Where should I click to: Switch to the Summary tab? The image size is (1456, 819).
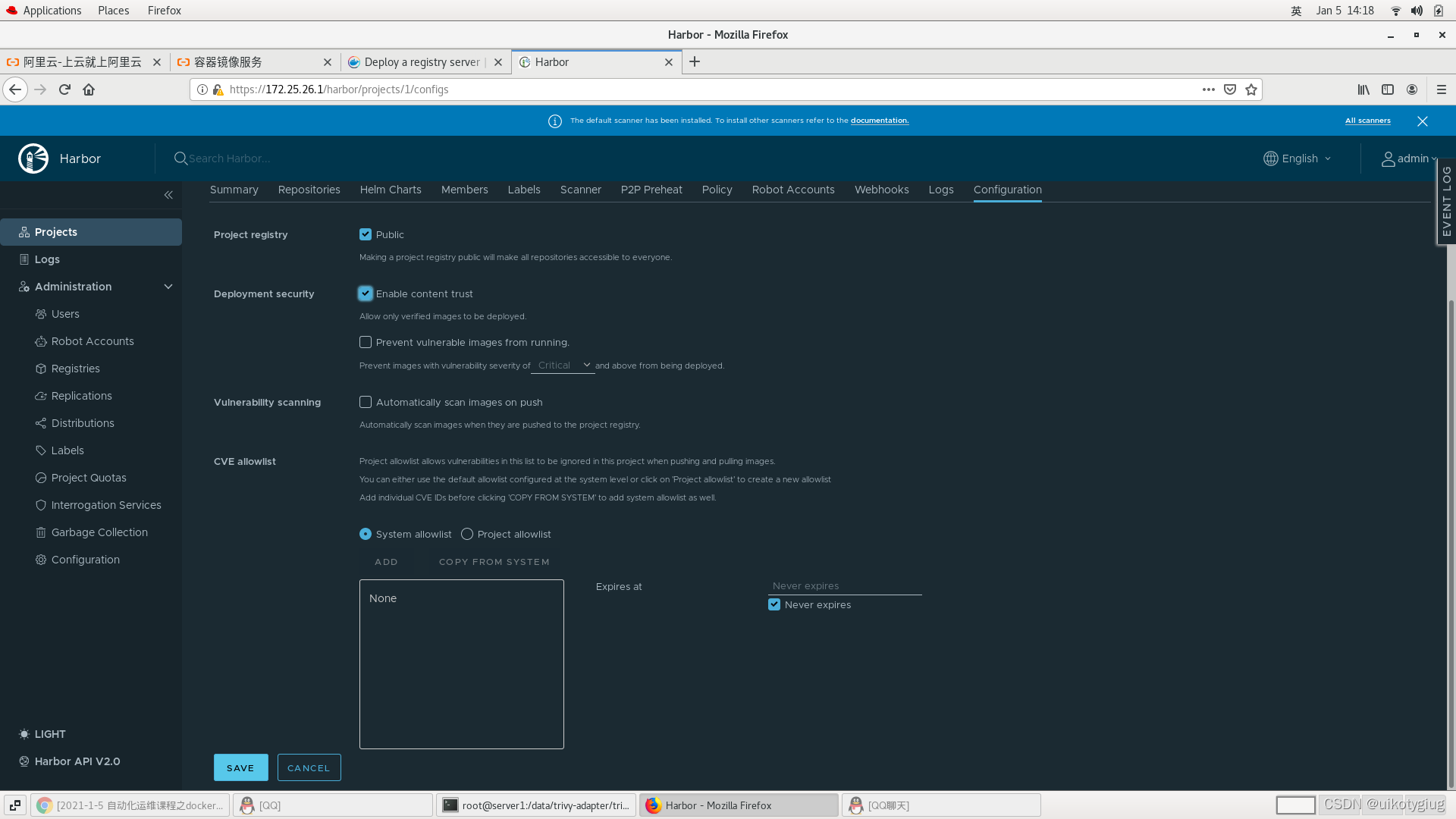tap(234, 190)
